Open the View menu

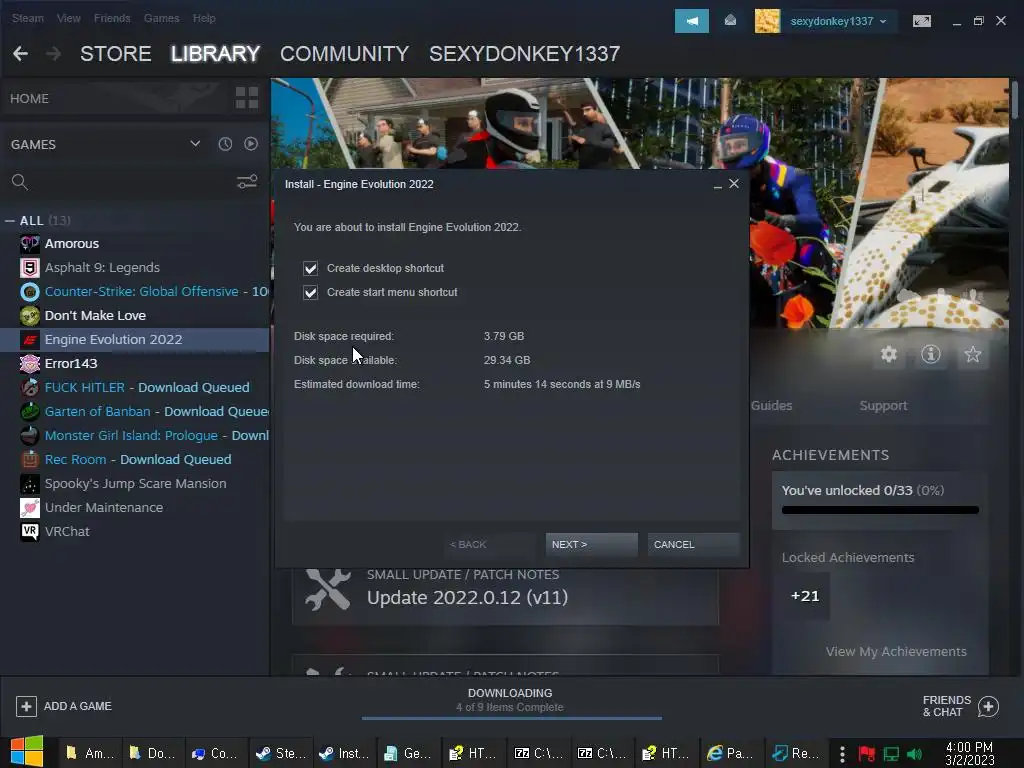pos(69,18)
